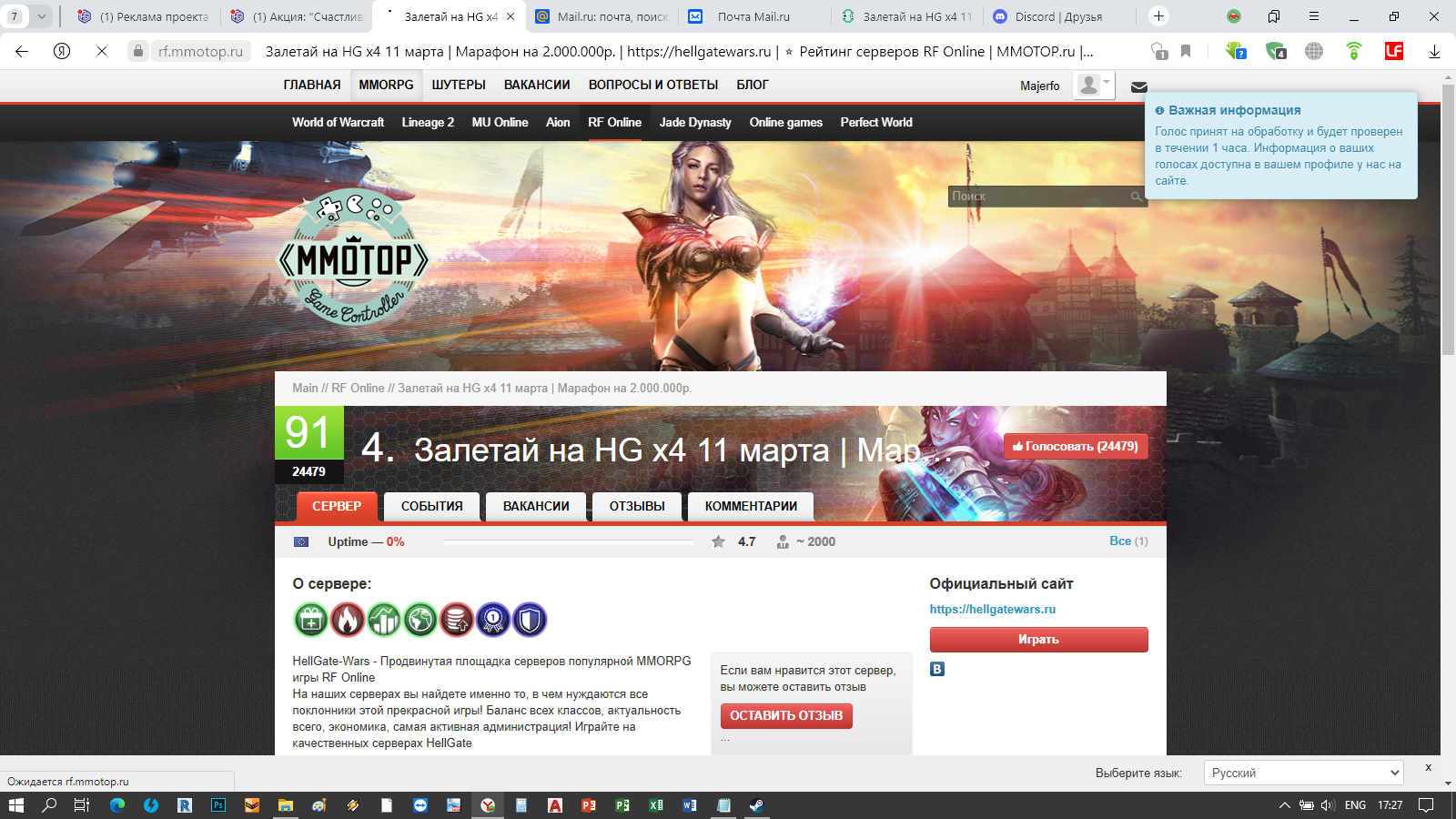Click the green gift server badge

pyautogui.click(x=311, y=621)
